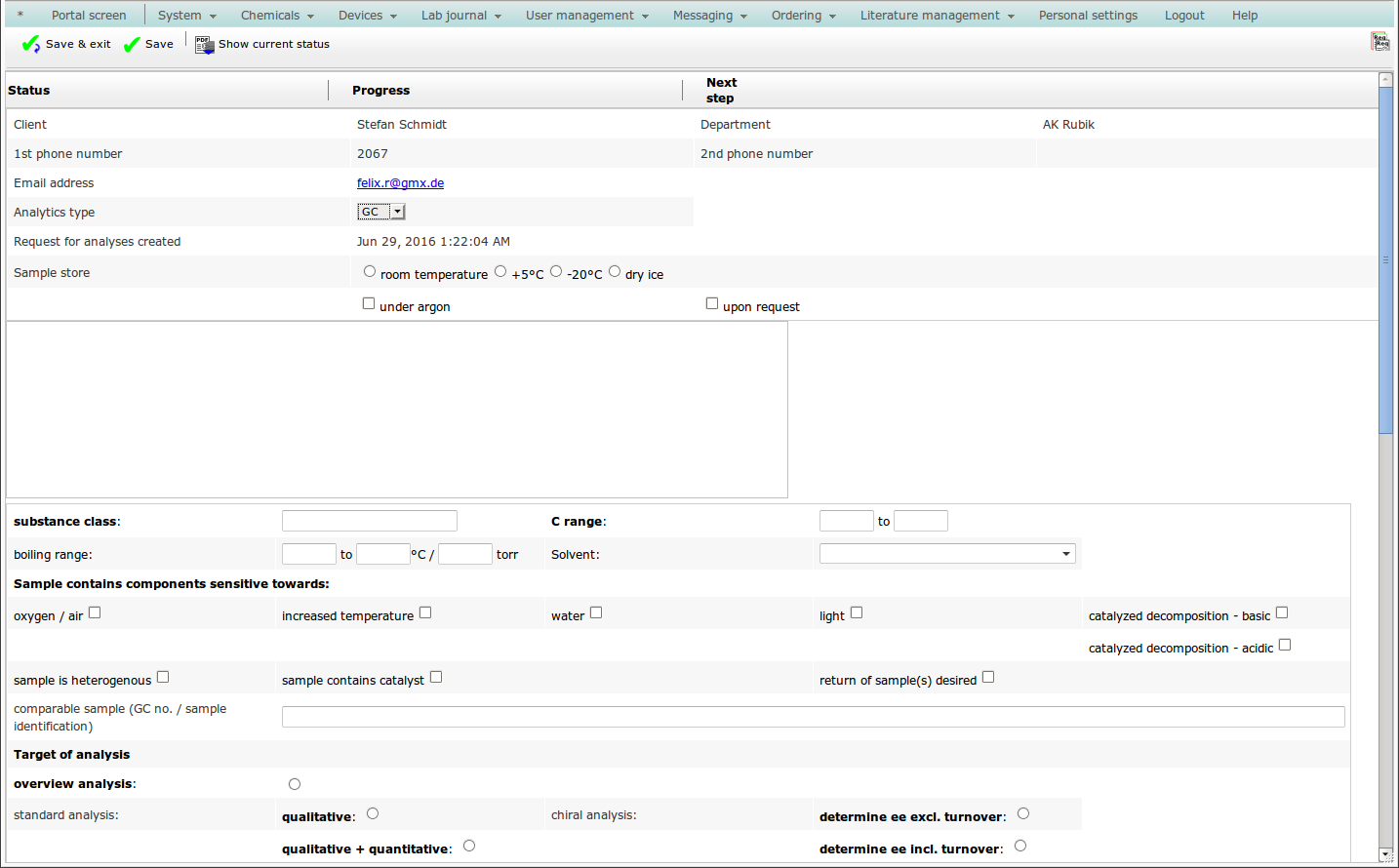Click the Save checkmark icon
1399x868 pixels.
pyautogui.click(x=132, y=44)
